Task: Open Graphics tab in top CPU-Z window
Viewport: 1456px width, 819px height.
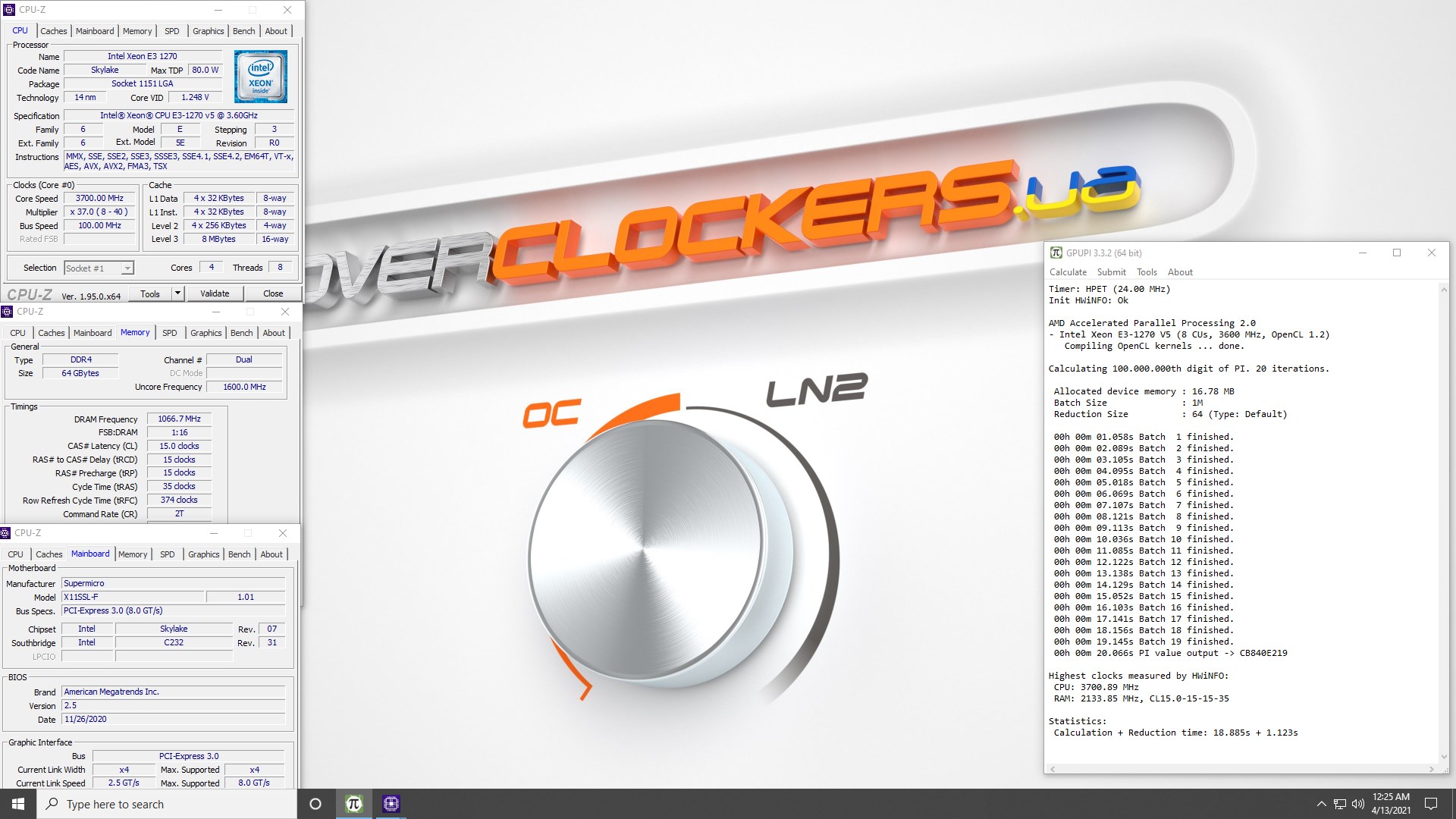Action: click(208, 31)
